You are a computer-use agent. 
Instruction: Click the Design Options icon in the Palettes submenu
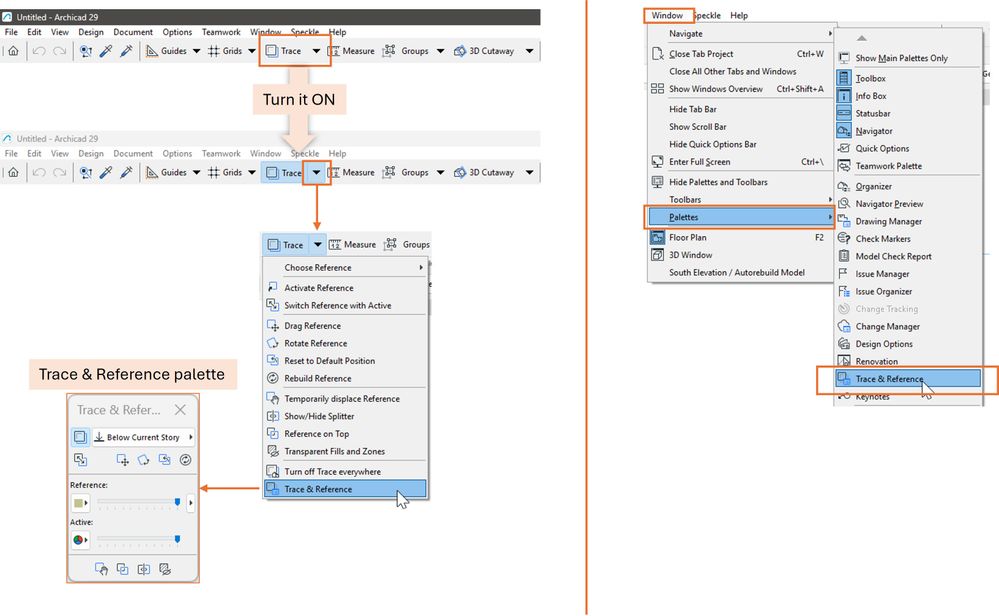844,343
